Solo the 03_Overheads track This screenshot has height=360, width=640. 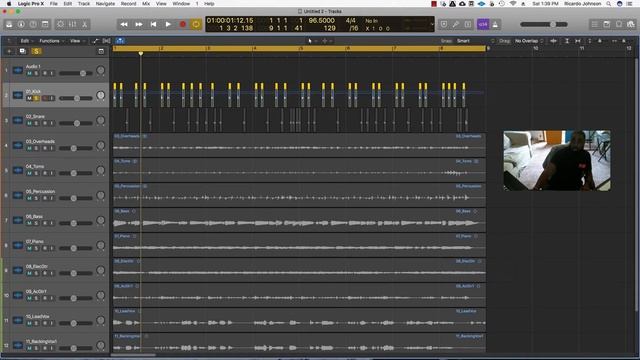(36, 148)
